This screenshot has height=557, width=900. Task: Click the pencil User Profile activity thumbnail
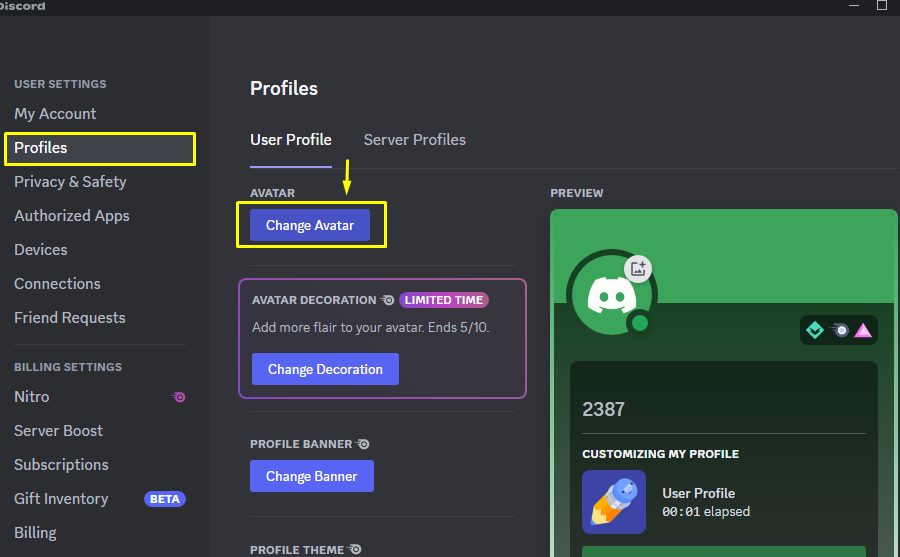[614, 502]
